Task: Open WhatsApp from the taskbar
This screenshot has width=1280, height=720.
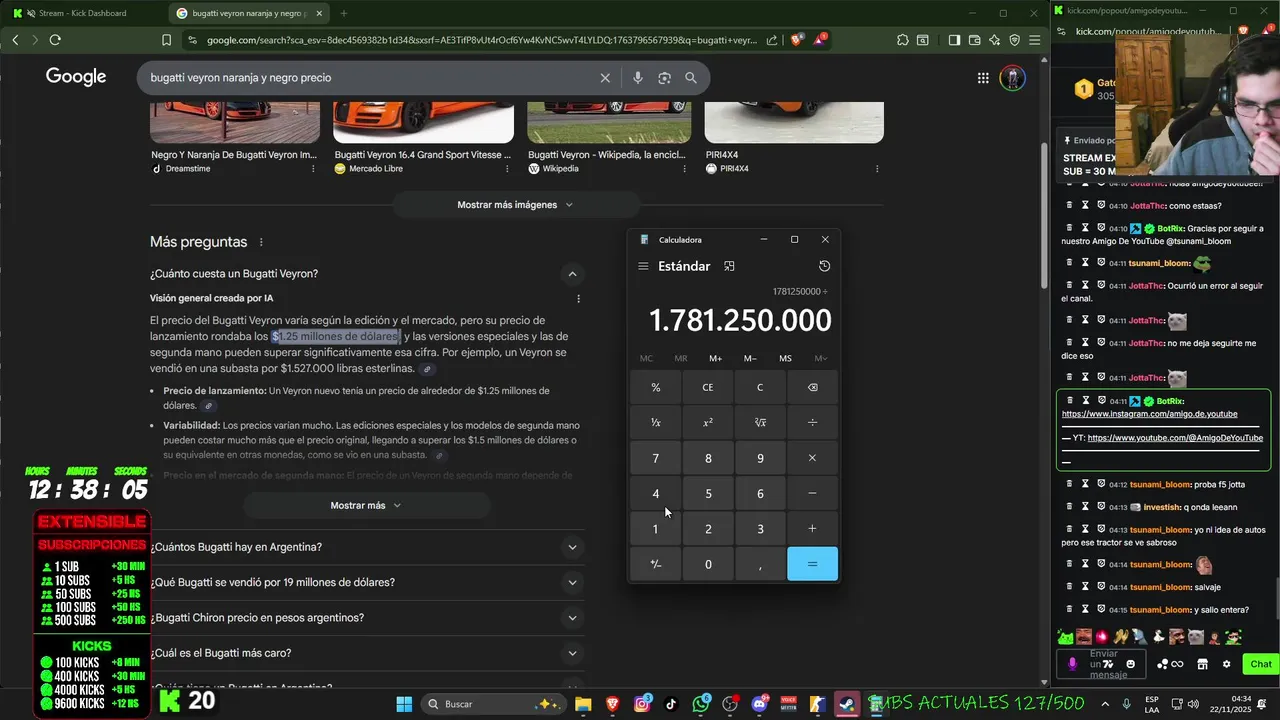Action: point(701,704)
